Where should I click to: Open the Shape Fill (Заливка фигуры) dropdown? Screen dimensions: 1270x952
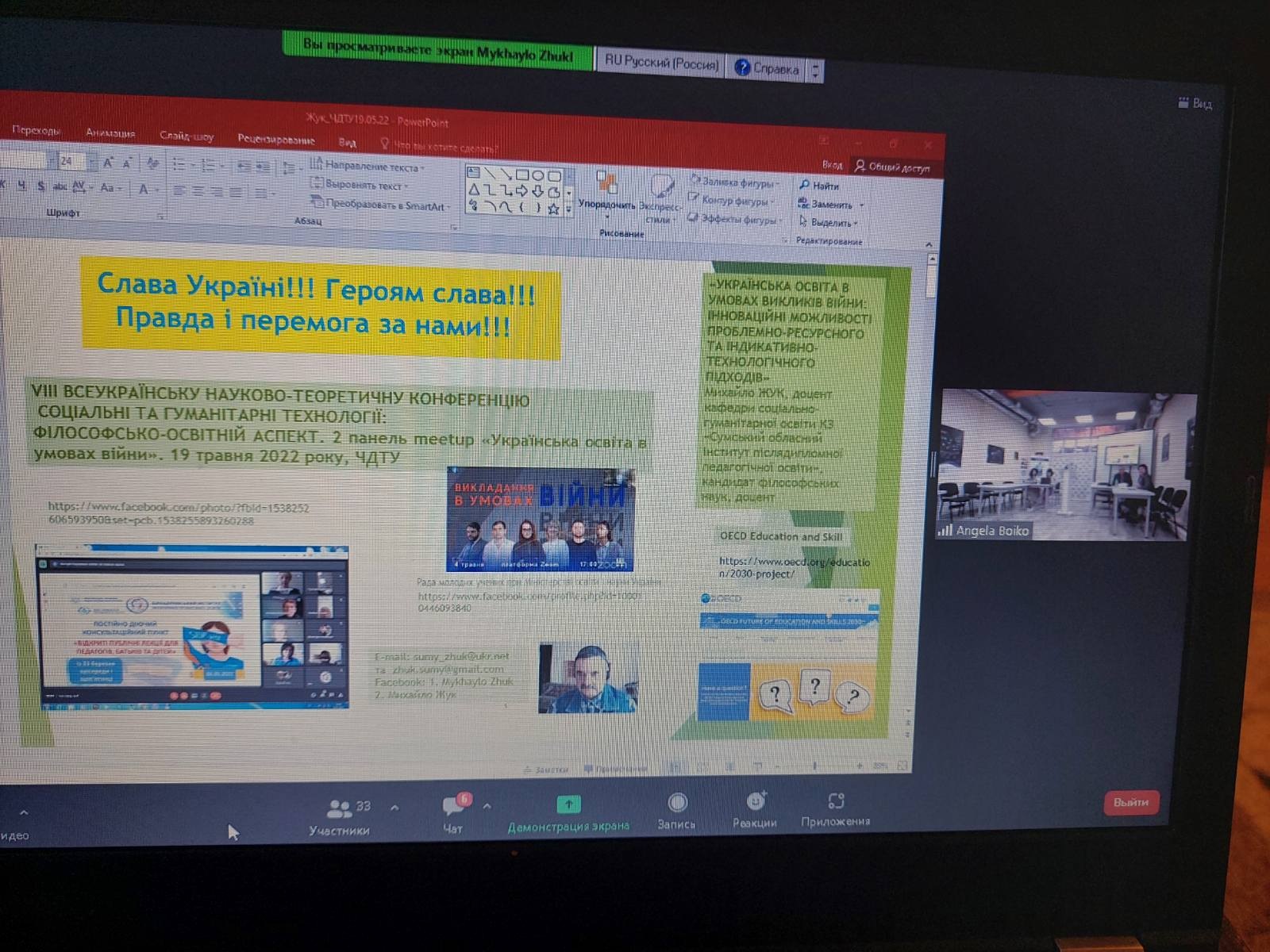coord(734,182)
